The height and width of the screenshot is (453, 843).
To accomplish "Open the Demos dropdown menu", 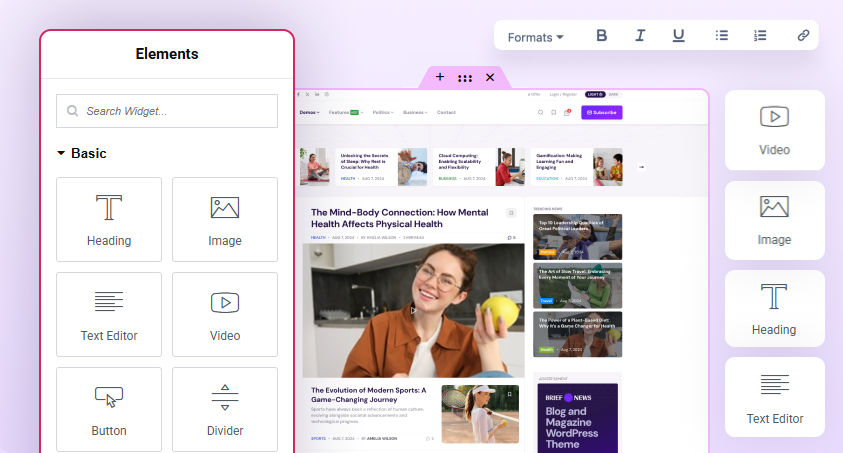I will coord(309,112).
